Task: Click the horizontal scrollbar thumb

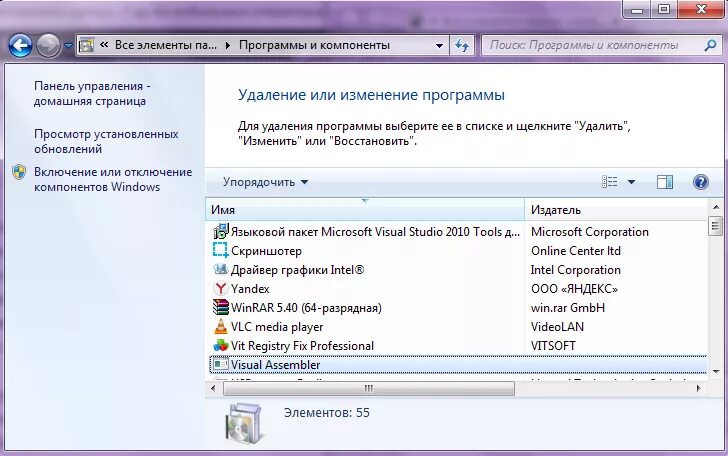Action: [x=369, y=388]
